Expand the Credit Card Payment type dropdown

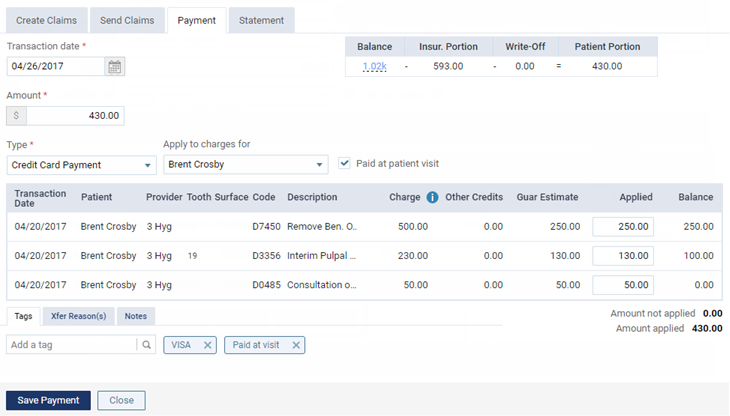pos(81,165)
